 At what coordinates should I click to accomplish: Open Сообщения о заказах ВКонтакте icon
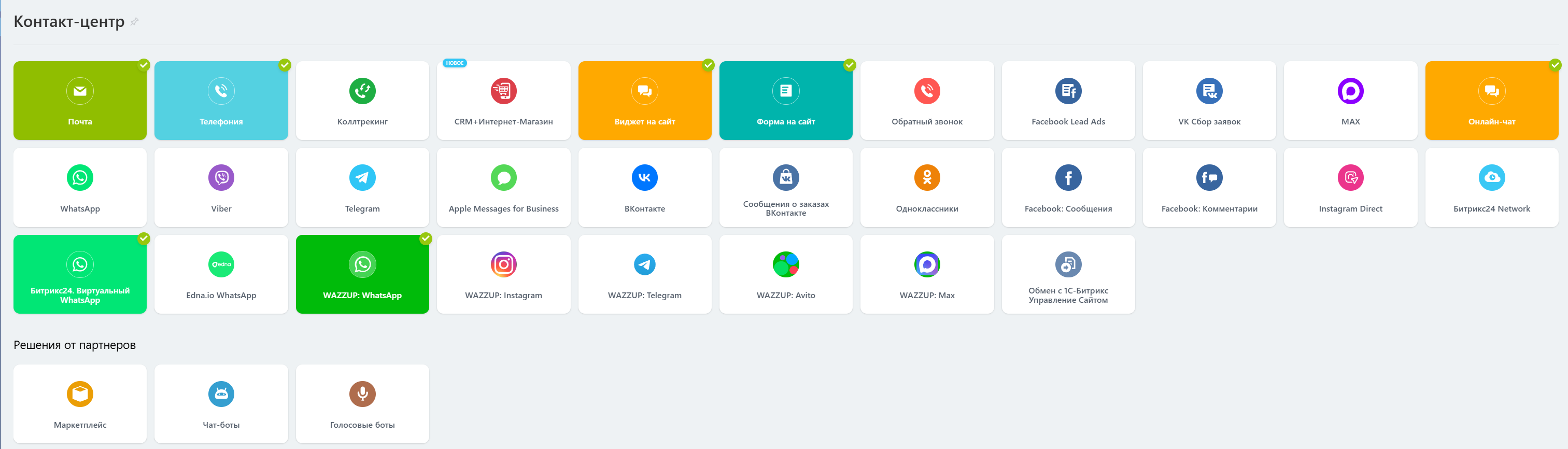tap(786, 178)
